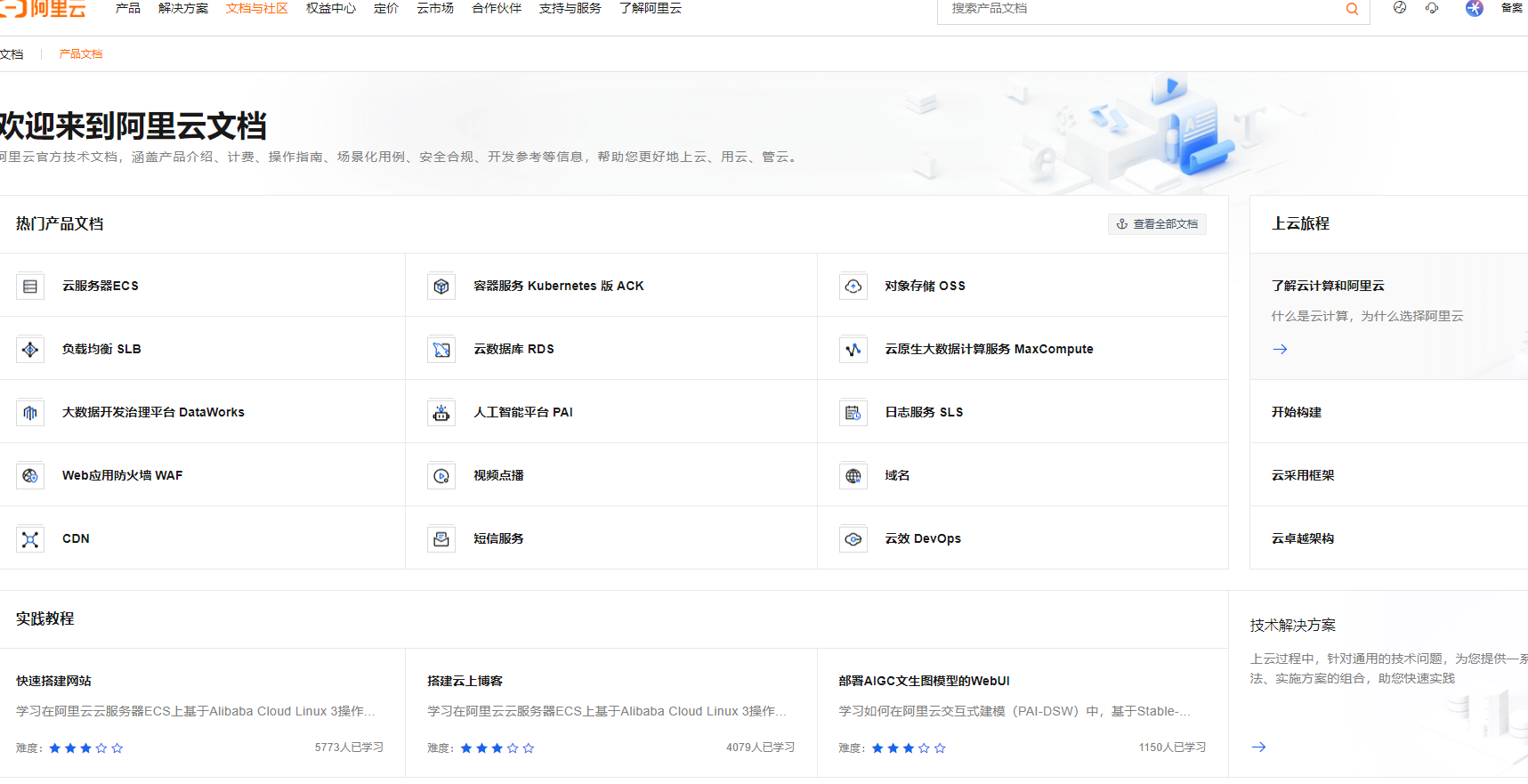
Task: Open 部署AIGC文生图模型的WebUI tutorial
Action: coord(924,681)
